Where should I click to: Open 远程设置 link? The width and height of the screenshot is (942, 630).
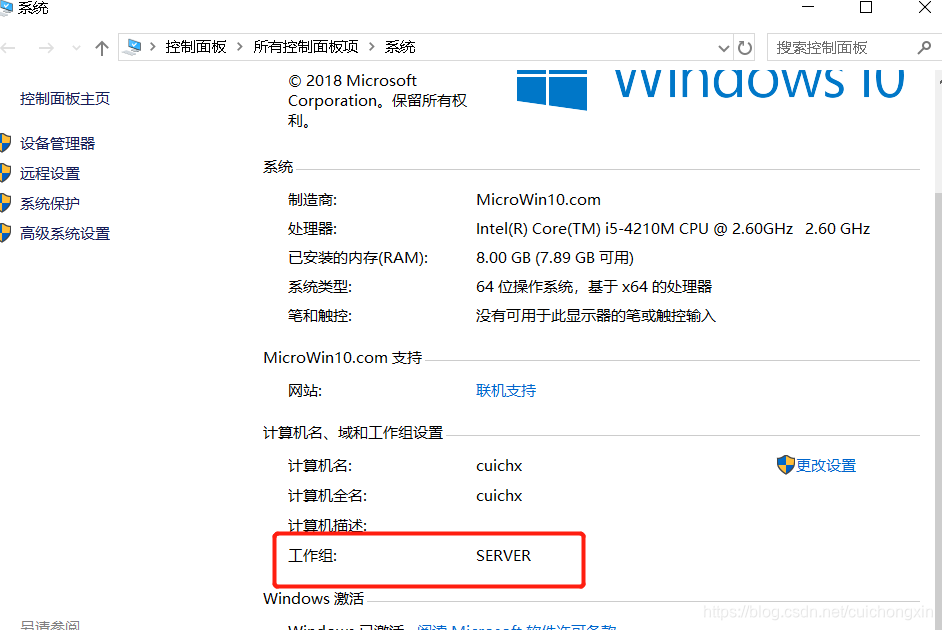[x=50, y=174]
